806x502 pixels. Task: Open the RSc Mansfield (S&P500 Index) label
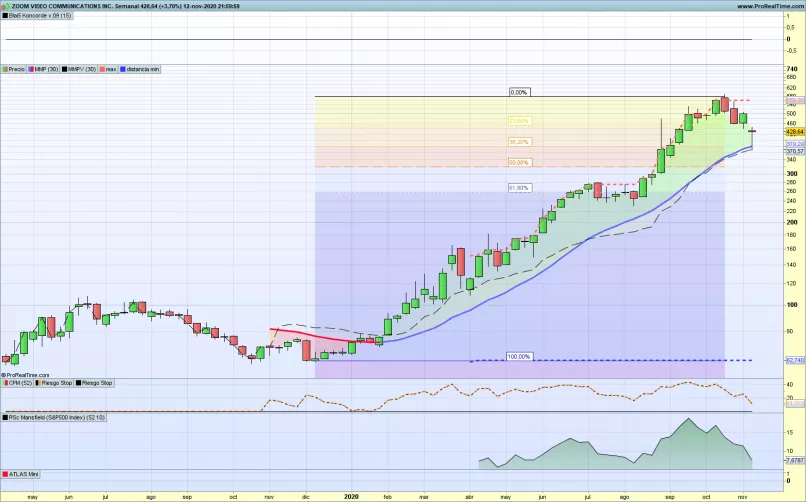click(54, 417)
